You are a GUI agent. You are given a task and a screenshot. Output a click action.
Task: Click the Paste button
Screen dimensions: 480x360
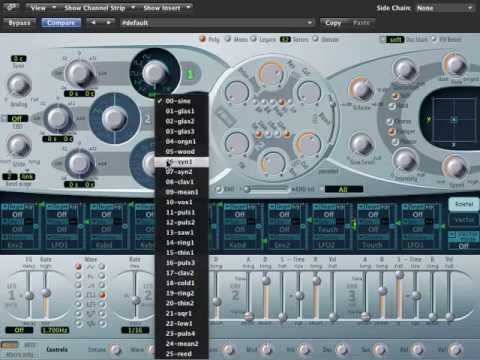pyautogui.click(x=361, y=23)
